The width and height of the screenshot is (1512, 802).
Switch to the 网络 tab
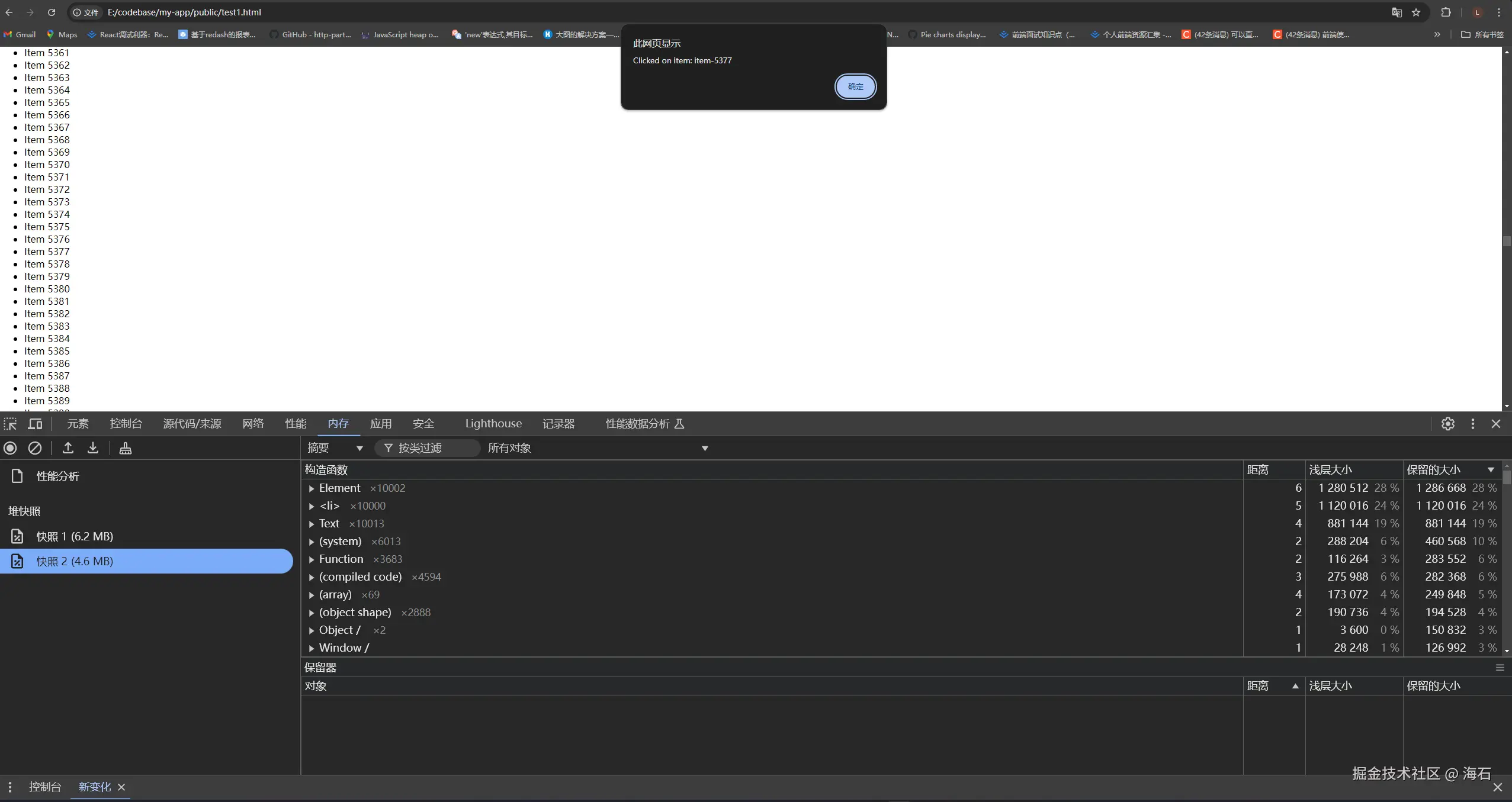[253, 424]
